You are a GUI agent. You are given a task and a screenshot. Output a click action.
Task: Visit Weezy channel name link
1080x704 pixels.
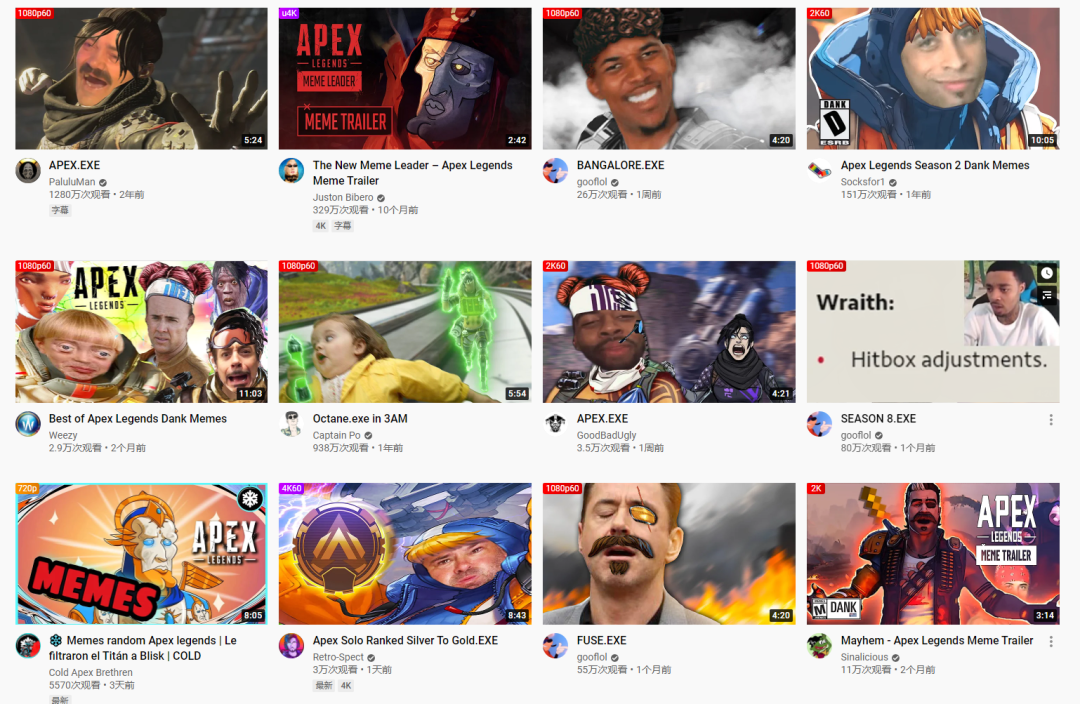coord(63,435)
